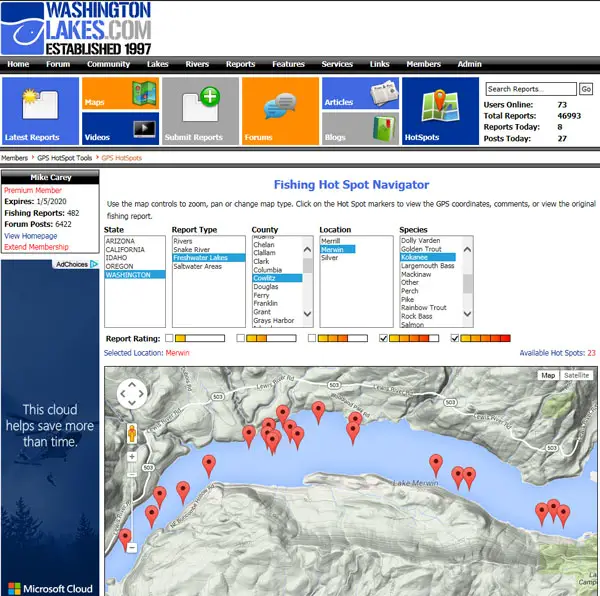Click the Washington Lakes fish logo

23,28
